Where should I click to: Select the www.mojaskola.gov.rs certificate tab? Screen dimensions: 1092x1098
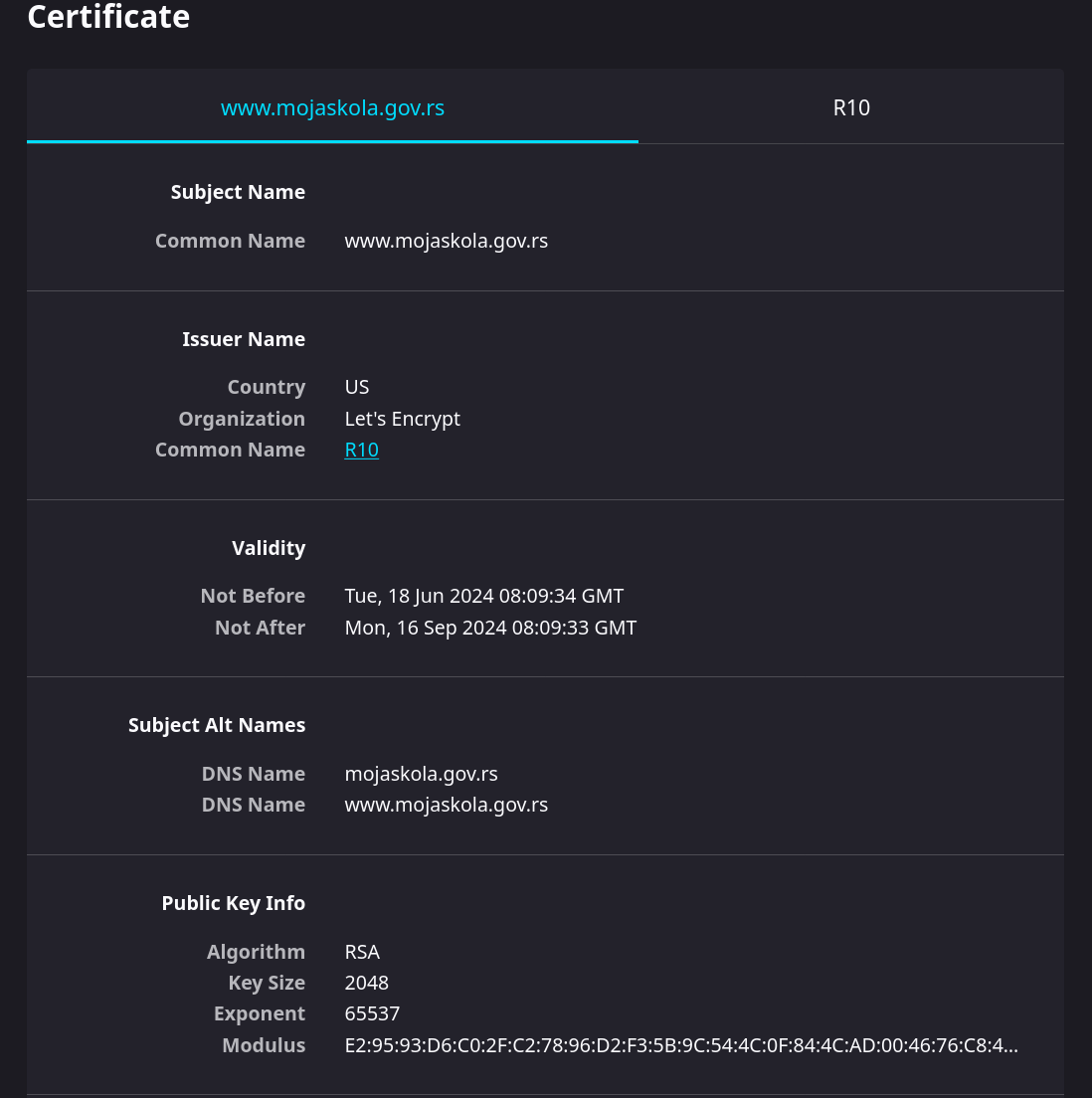[333, 107]
